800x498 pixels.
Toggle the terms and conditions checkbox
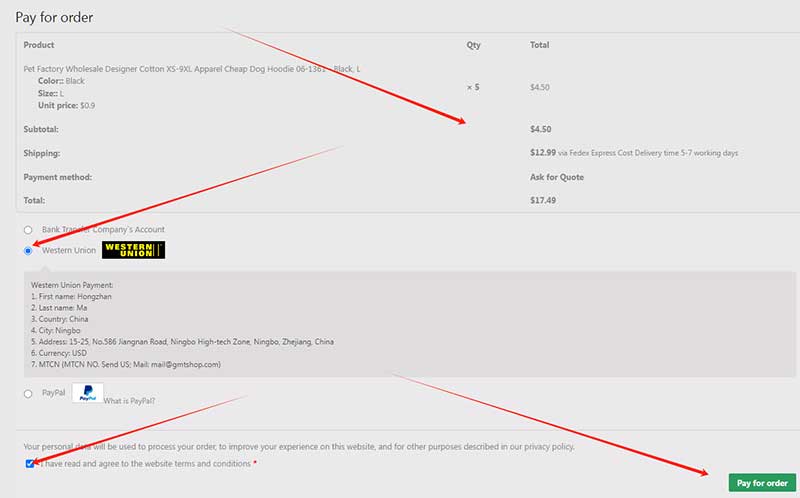coord(28,464)
